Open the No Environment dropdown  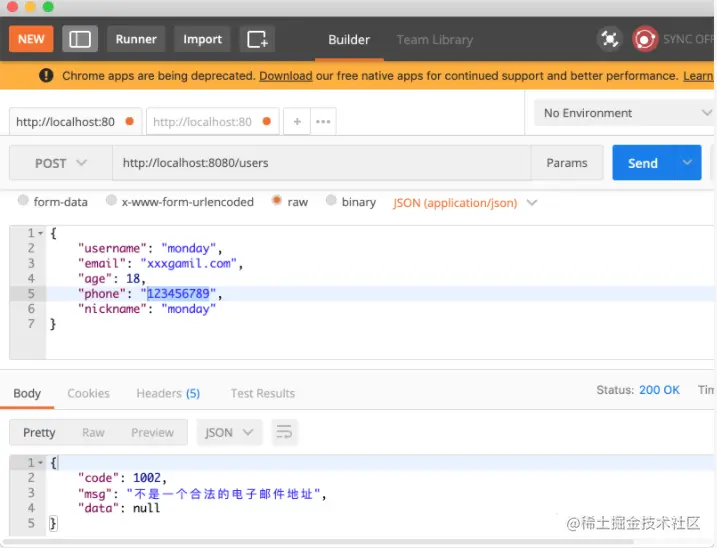624,113
